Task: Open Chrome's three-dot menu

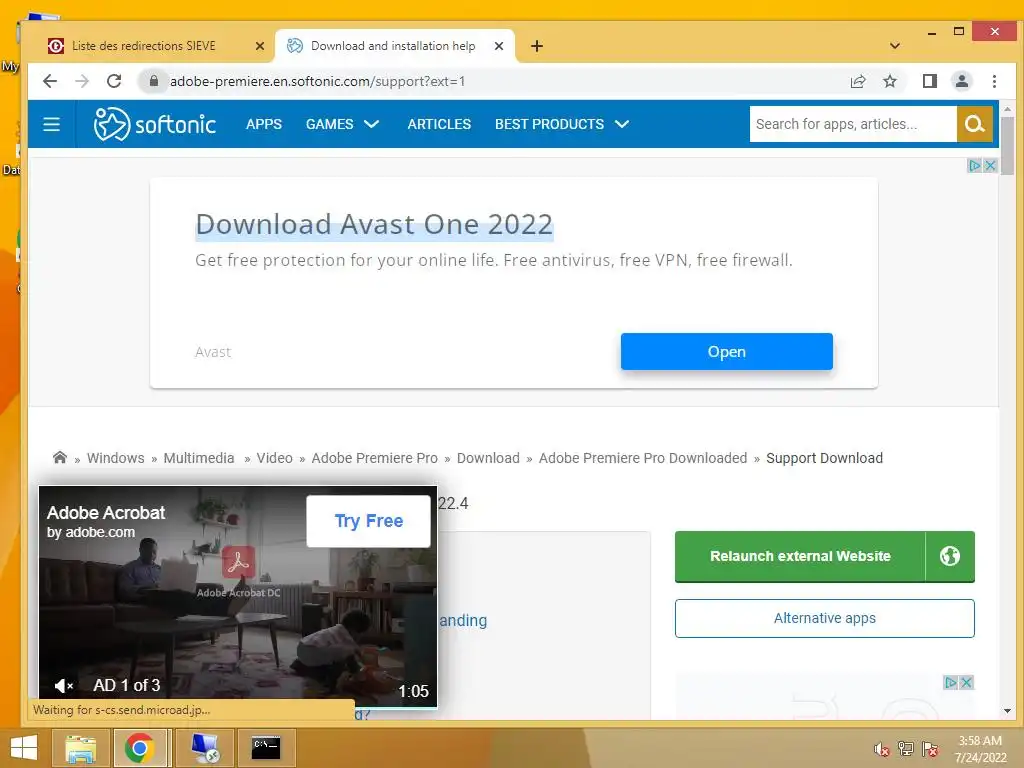Action: pyautogui.click(x=994, y=81)
